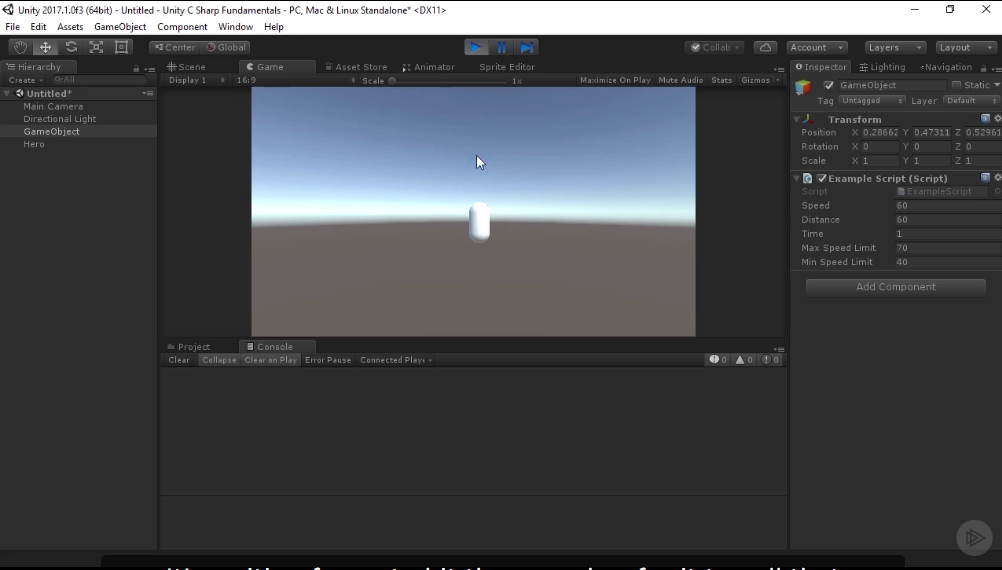
Task: Disable Example Script component checkbox
Action: tap(822, 178)
